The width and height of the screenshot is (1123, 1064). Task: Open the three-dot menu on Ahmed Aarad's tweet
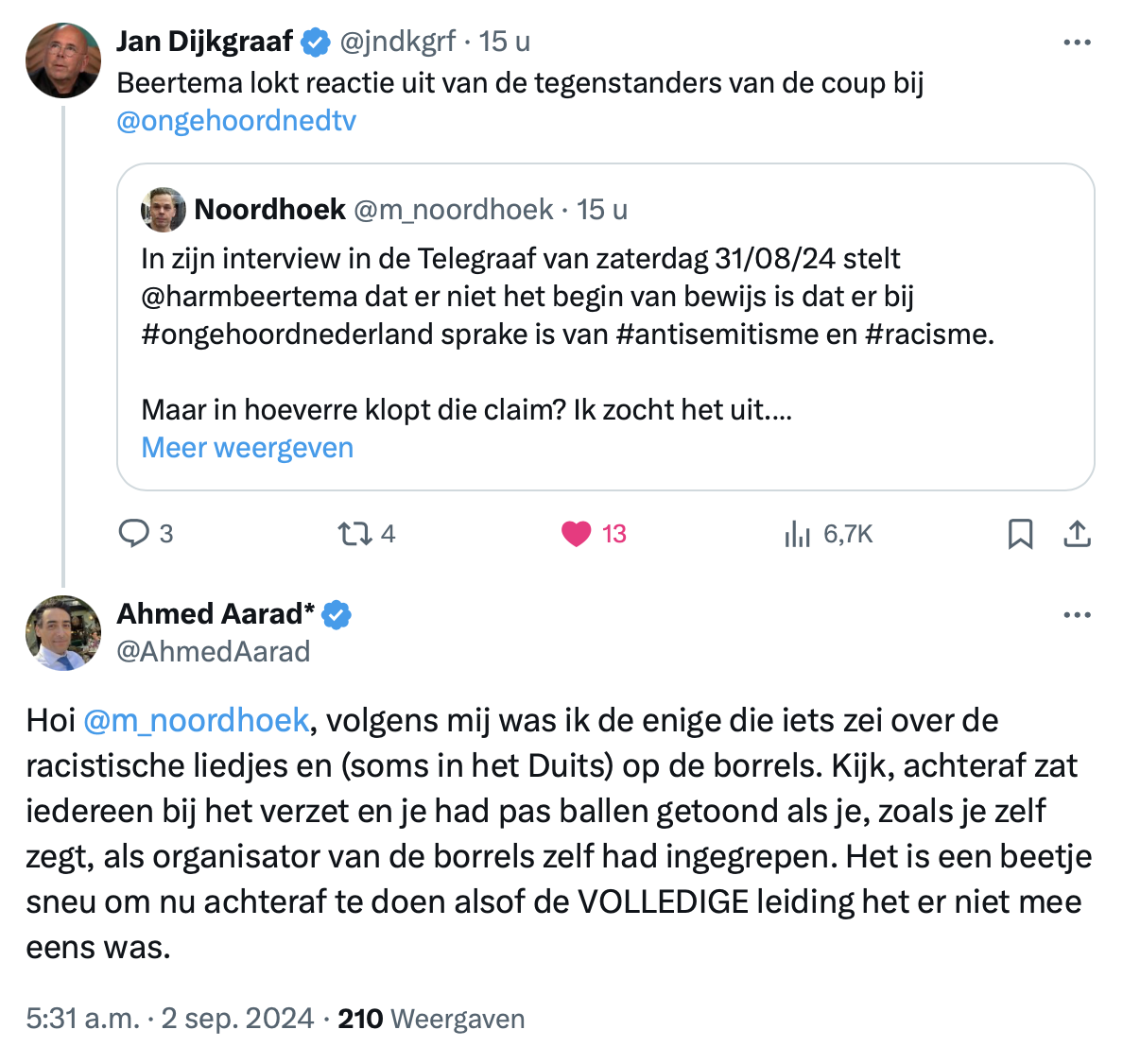click(1077, 615)
